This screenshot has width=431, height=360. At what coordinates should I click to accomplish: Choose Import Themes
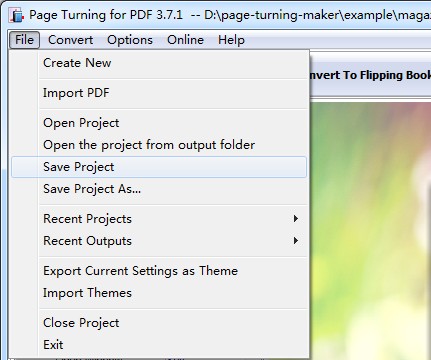(159, 293)
